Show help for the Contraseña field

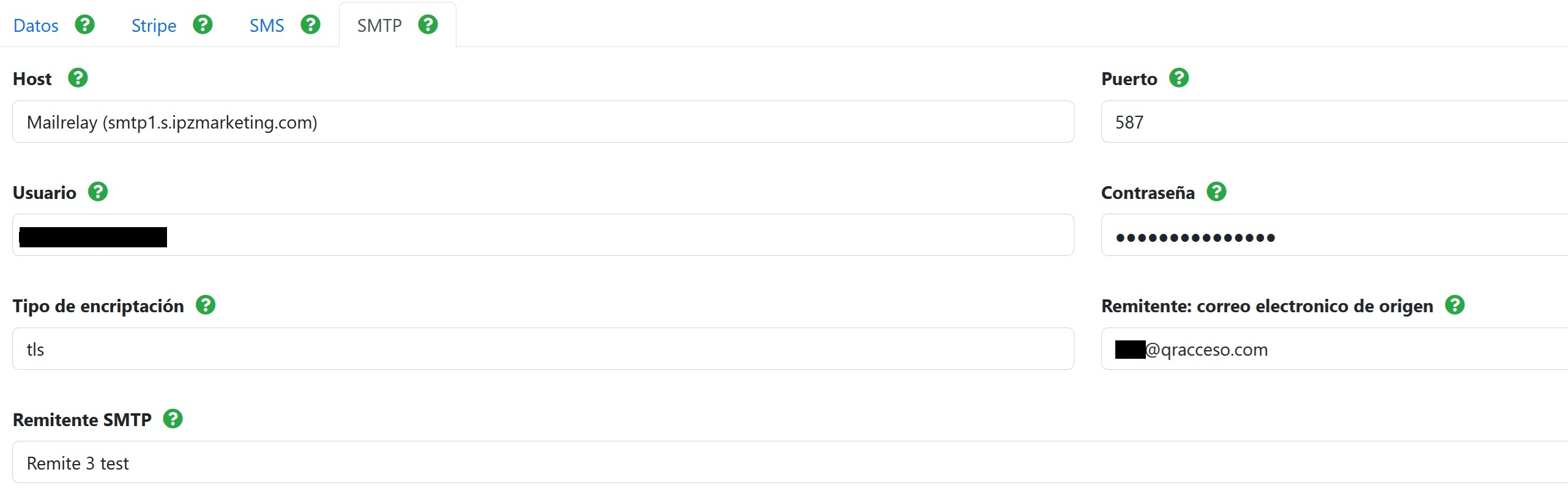(1217, 192)
